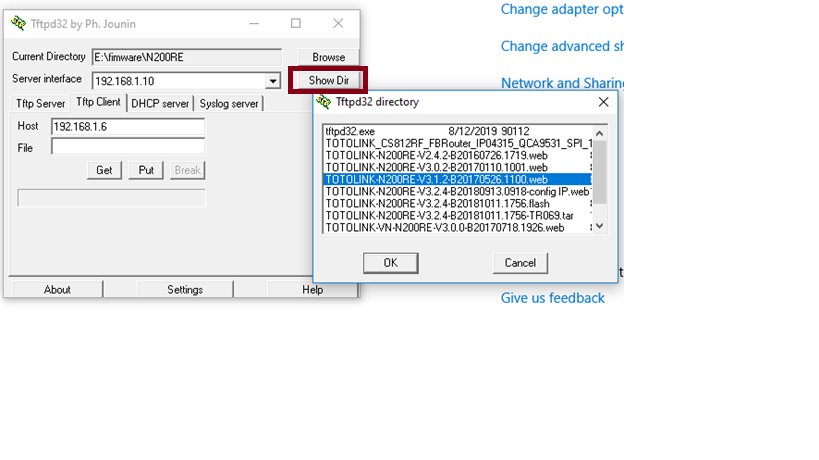Select the TOTOLINK_CS812RF_FBRouter file entry
This screenshot has width=819, height=460.
(x=457, y=144)
